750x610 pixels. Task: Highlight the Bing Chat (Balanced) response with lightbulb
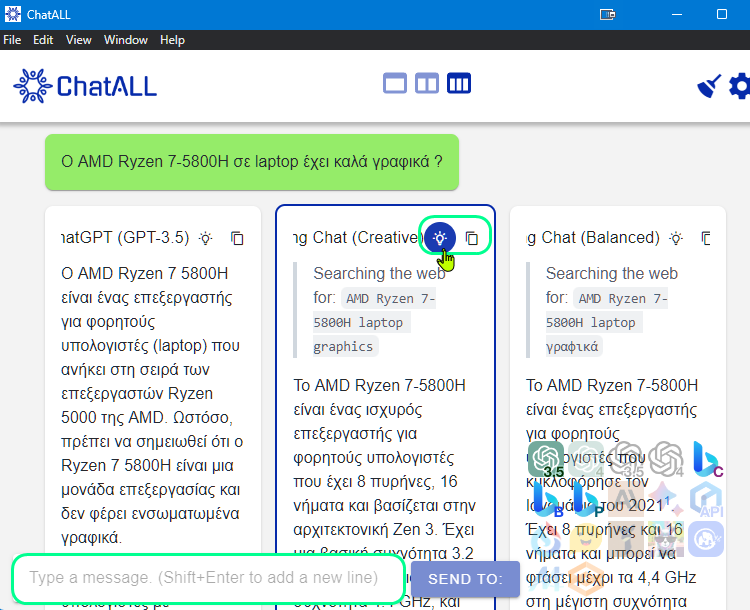pyautogui.click(x=676, y=238)
